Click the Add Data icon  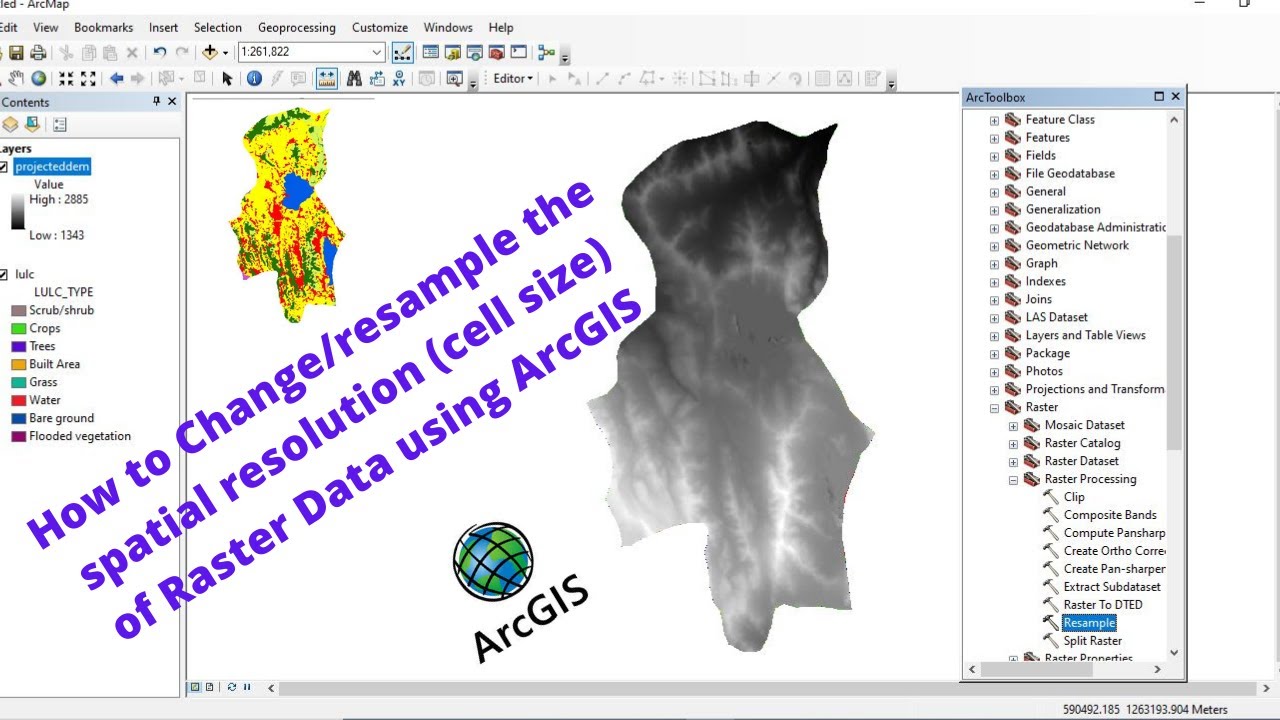[209, 52]
